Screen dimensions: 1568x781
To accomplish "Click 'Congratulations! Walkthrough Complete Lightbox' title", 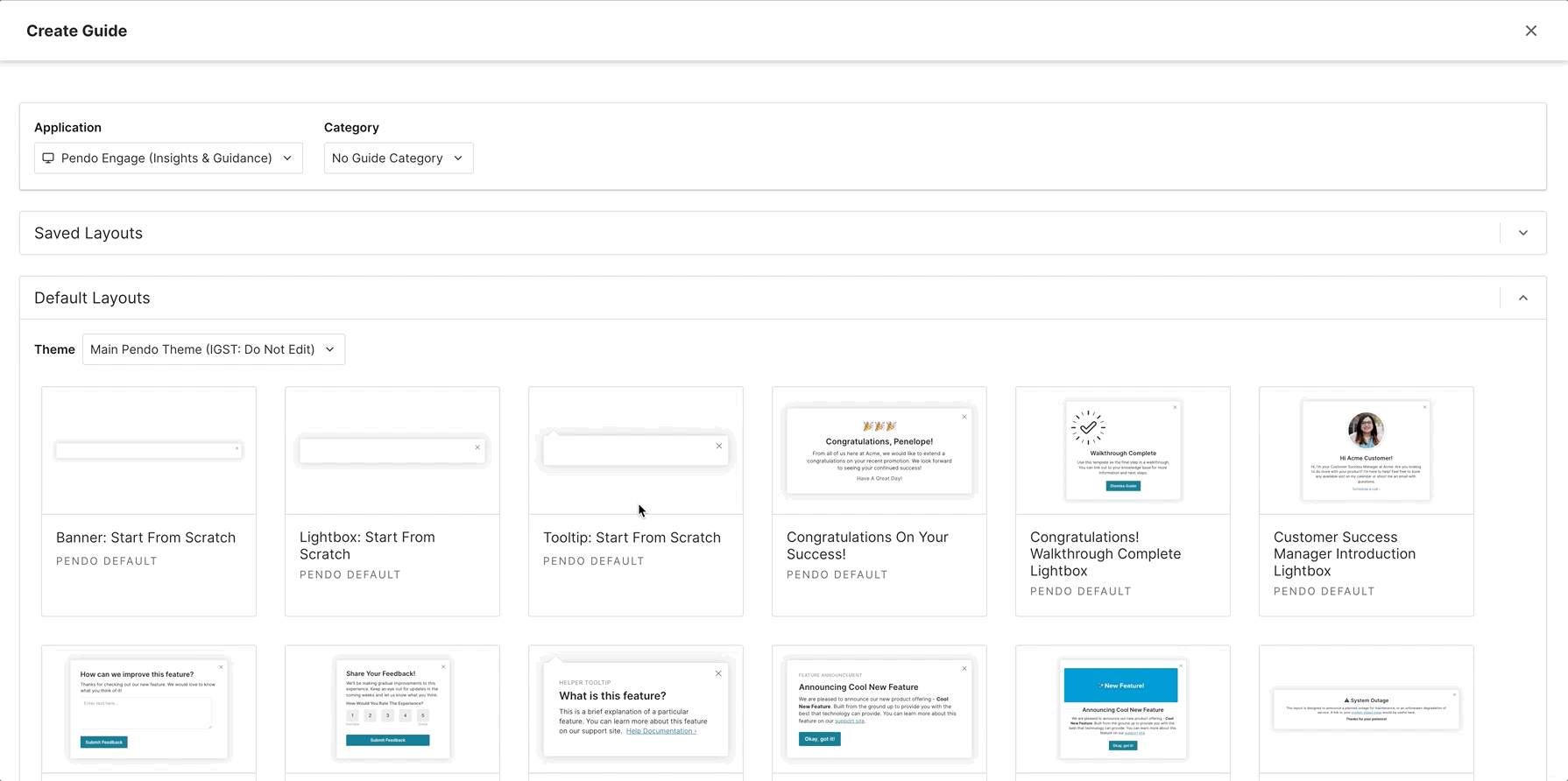I will click(1105, 554).
